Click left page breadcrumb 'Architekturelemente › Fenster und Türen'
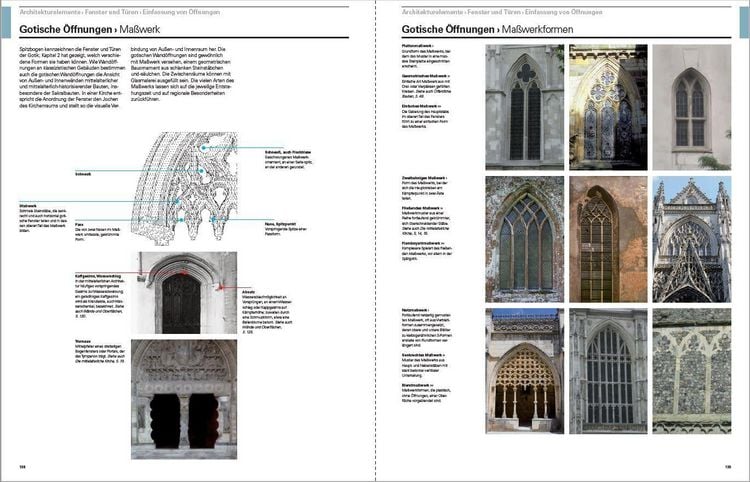Screen dimensions: 750x482 79,12
